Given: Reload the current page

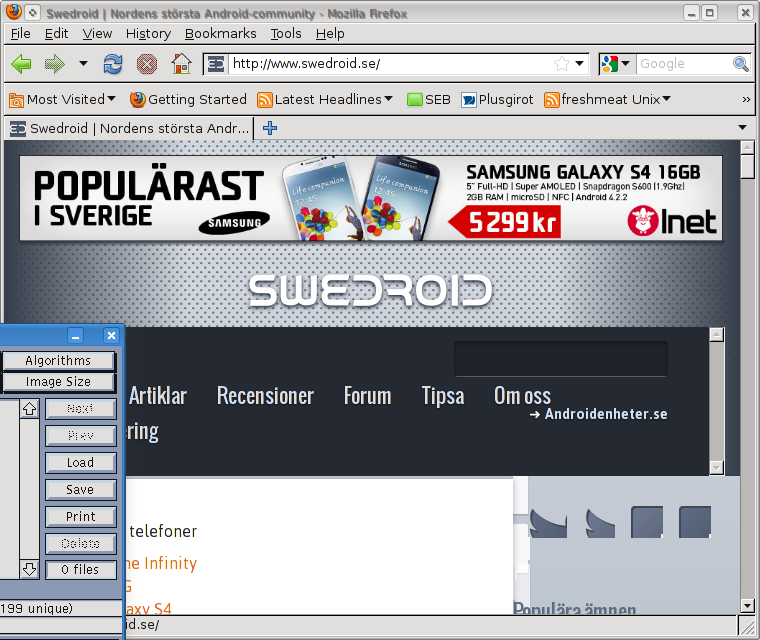Looking at the screenshot, I should (x=112, y=64).
